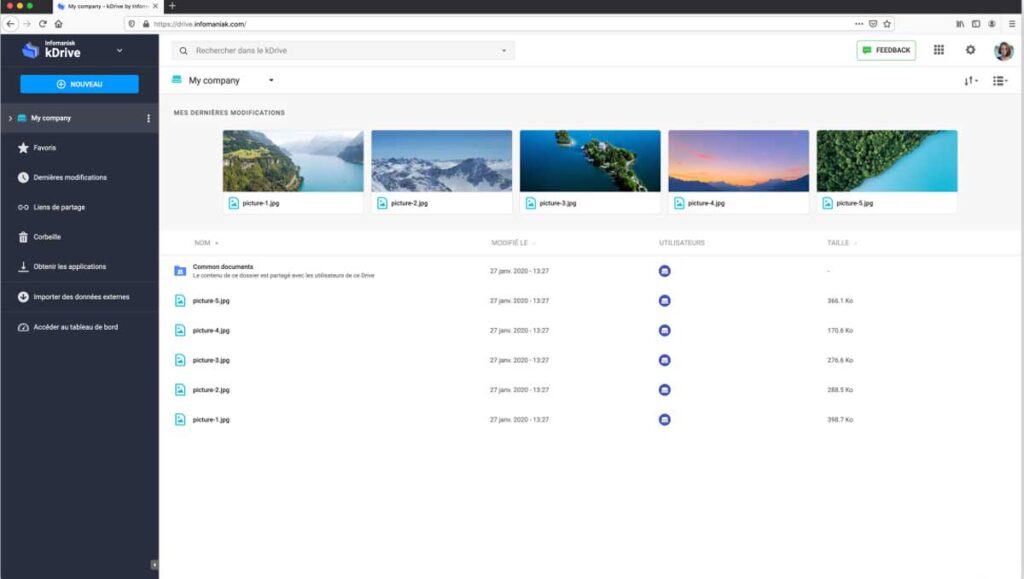Expand the kDrive selector chevron
The image size is (1024, 579).
coord(120,50)
